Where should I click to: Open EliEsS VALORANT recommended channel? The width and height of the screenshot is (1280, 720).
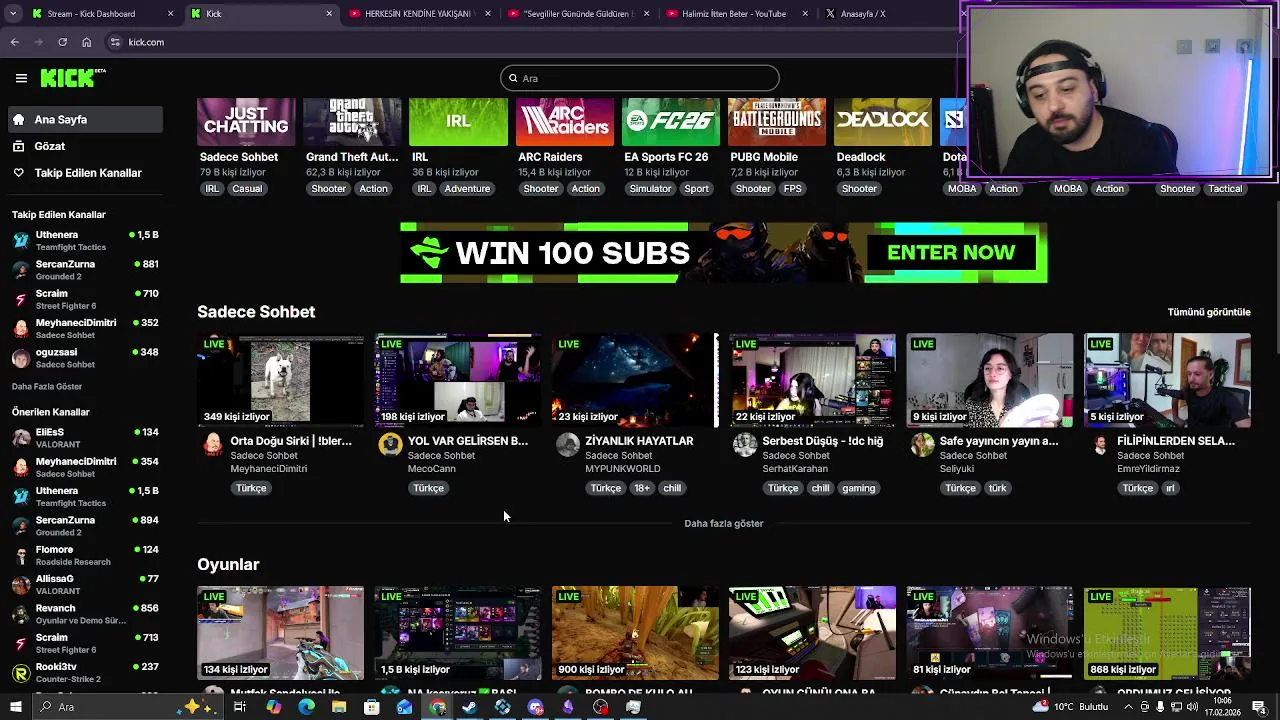pyautogui.click(x=85, y=438)
